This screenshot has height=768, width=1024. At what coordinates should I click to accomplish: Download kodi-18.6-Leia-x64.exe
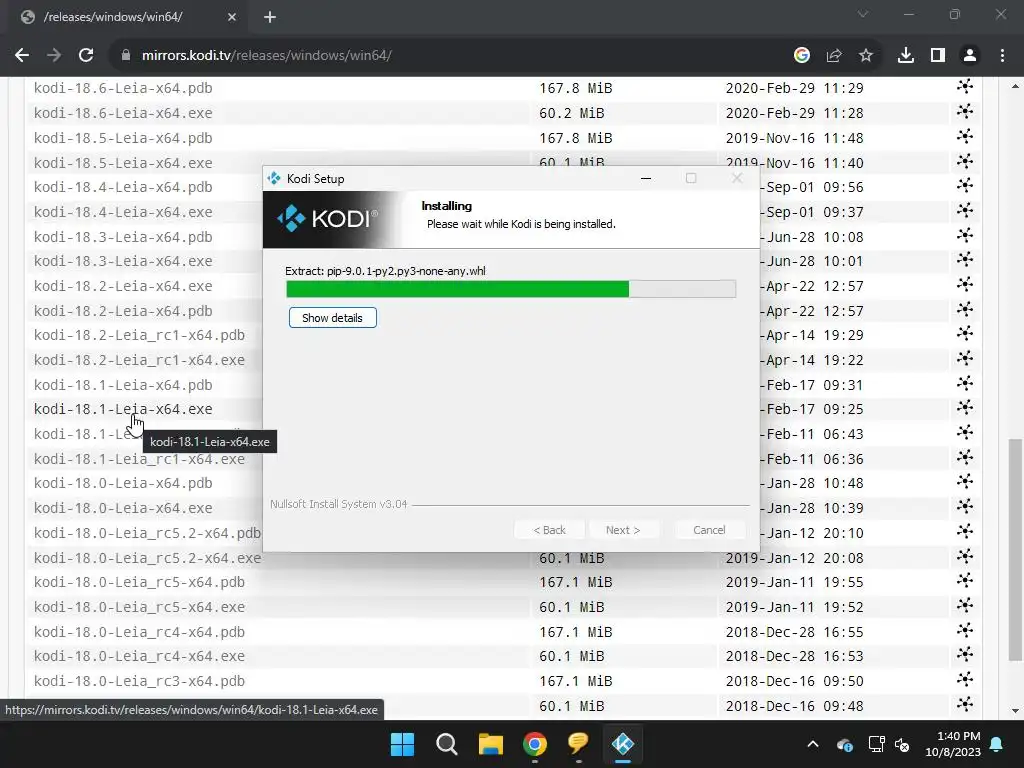point(123,113)
